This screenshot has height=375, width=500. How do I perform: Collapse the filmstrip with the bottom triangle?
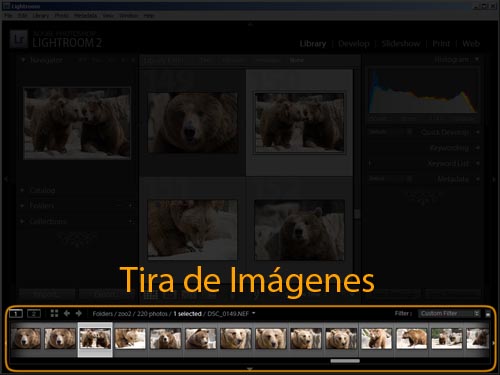(250, 369)
